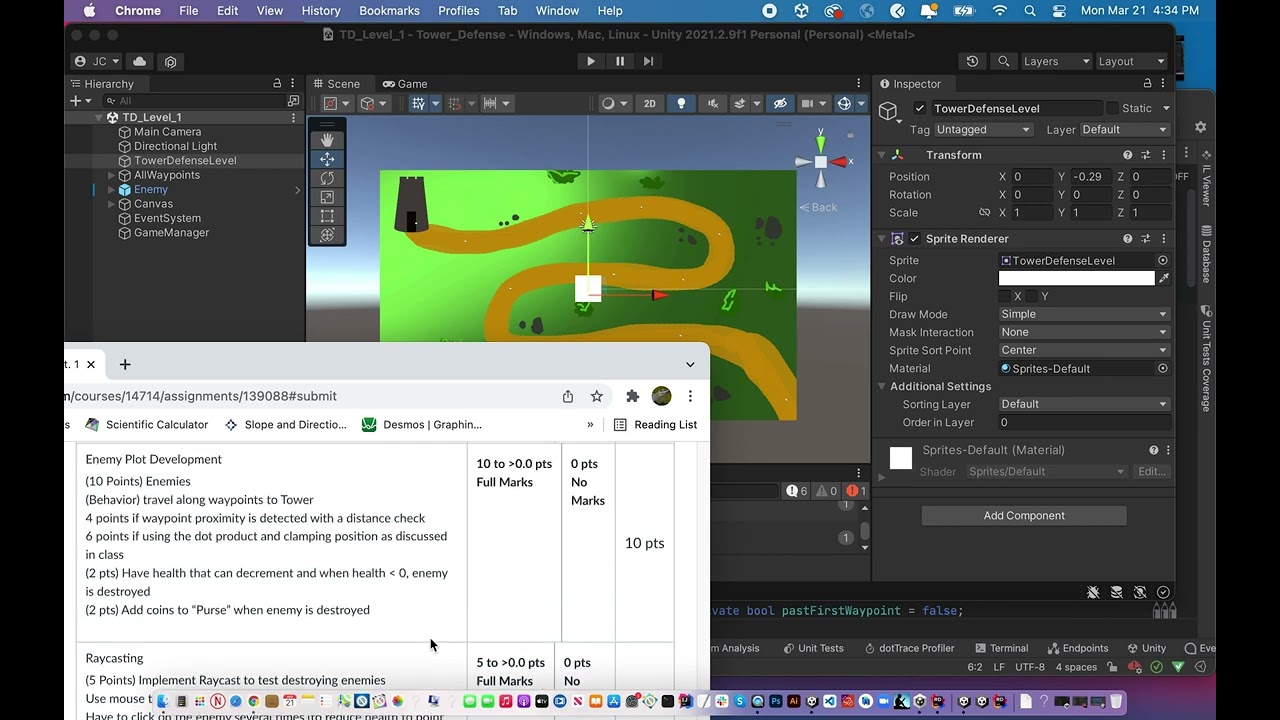Expand AllWaypoints in Hierarchy
The height and width of the screenshot is (720, 1280).
tap(111, 175)
